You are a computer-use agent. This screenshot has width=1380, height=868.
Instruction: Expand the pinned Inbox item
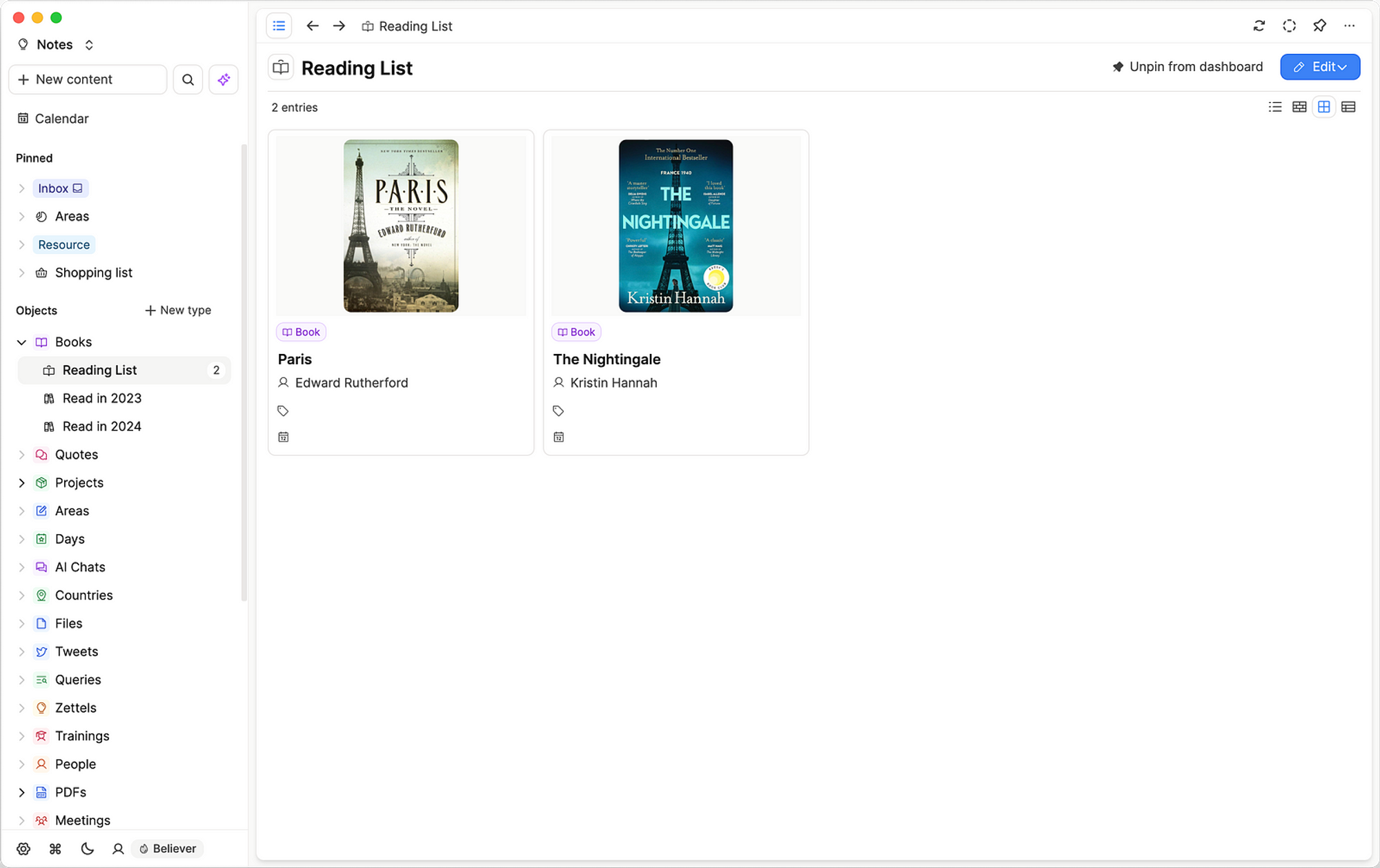(x=21, y=188)
